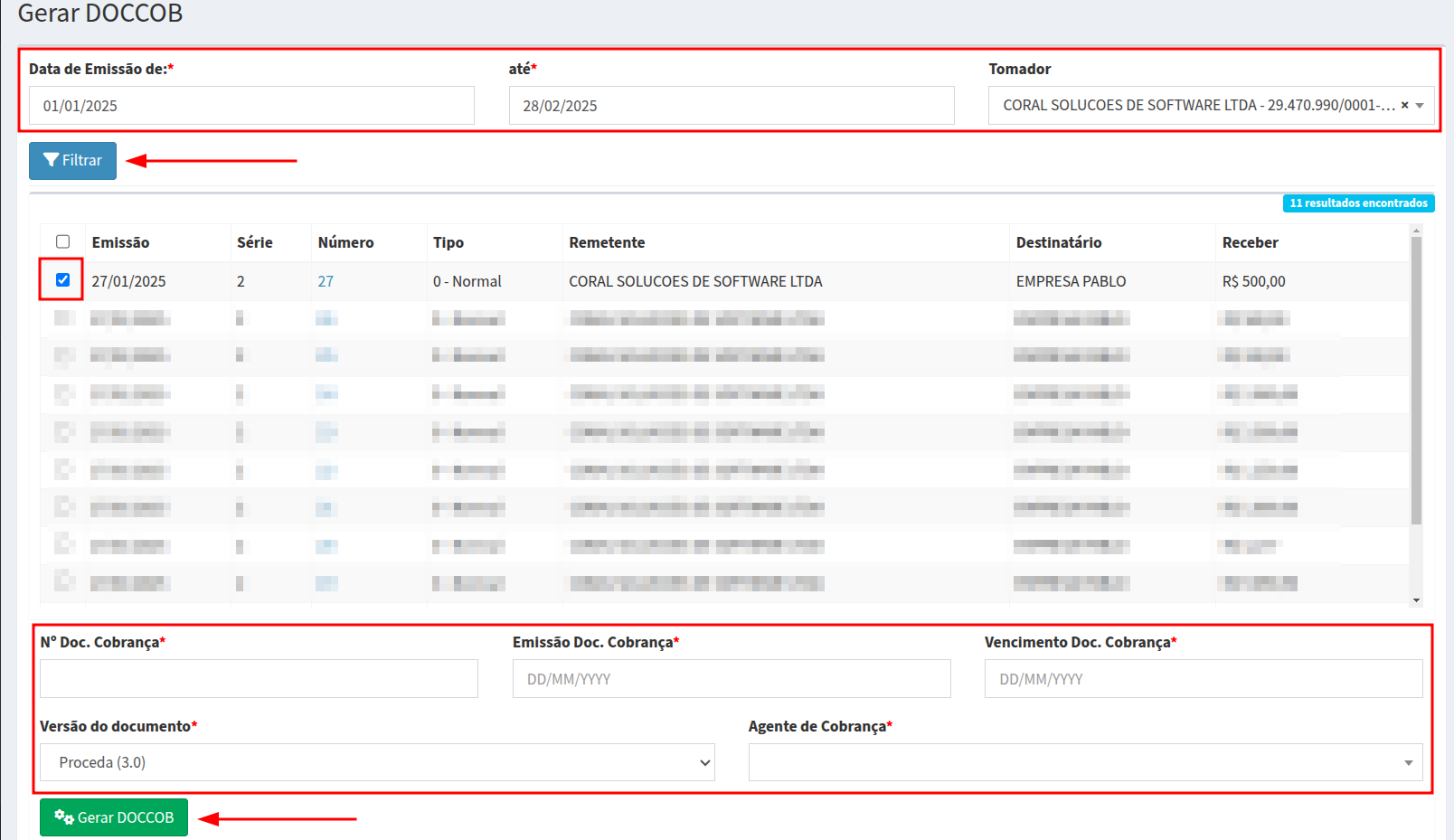The width and height of the screenshot is (1454, 840).
Task: Click the Emissão column header
Action: click(120, 242)
